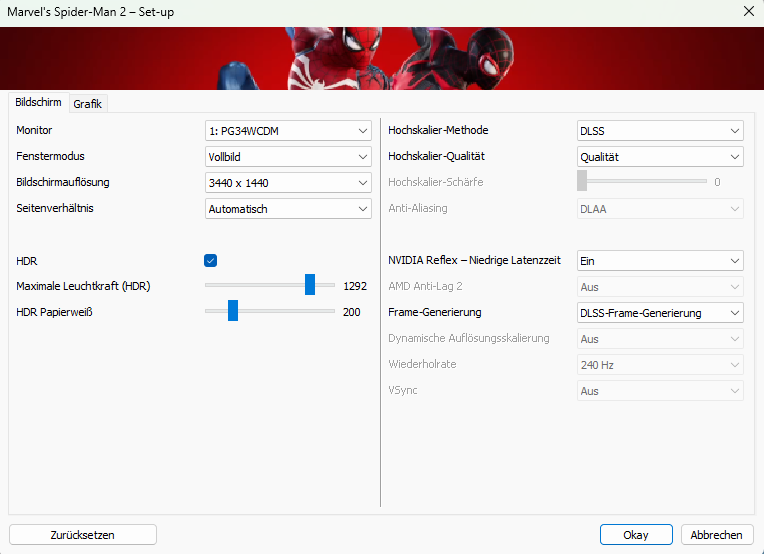764x554 pixels.
Task: Select the Bildschirm tab
Action: [x=38, y=102]
